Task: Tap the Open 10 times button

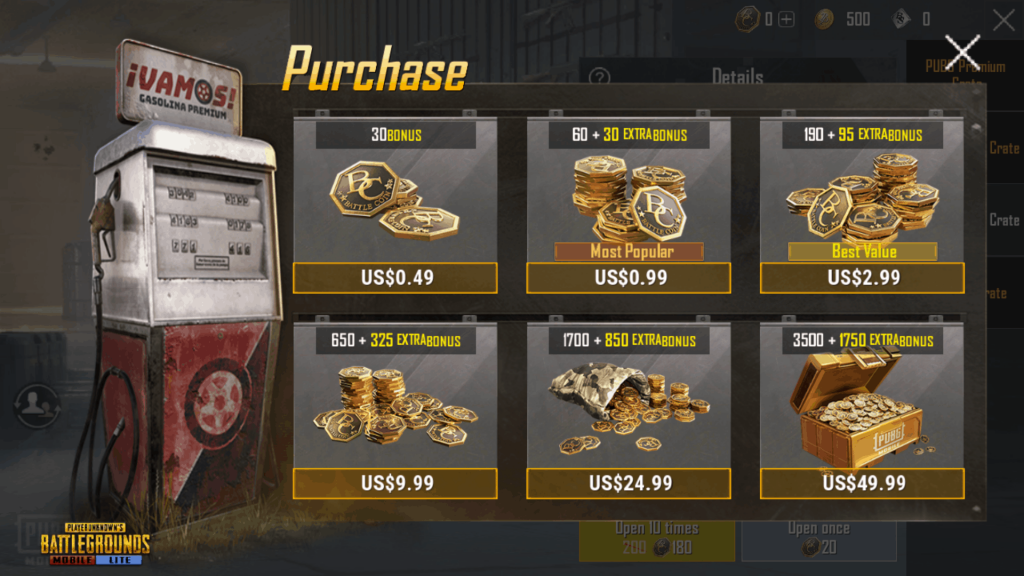Action: (656, 539)
